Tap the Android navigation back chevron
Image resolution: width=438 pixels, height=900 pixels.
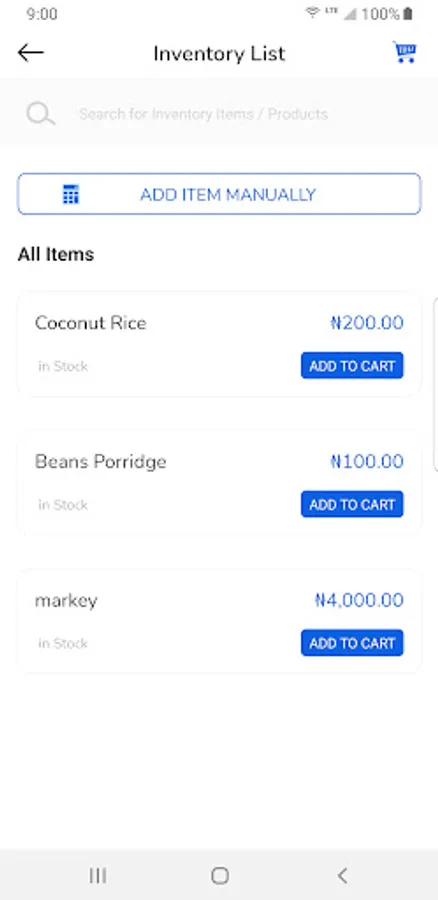coord(342,875)
